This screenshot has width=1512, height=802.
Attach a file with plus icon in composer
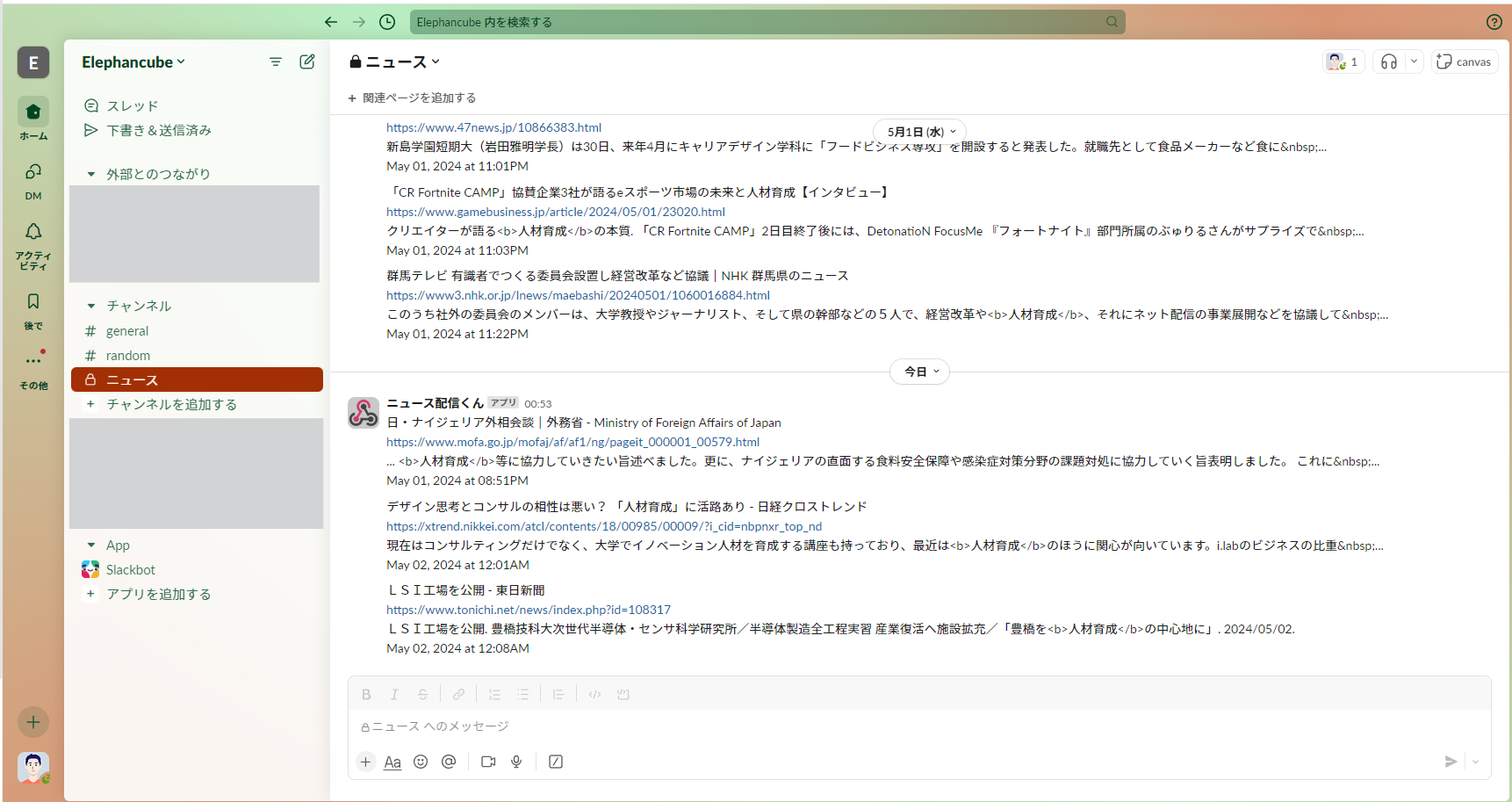click(365, 762)
